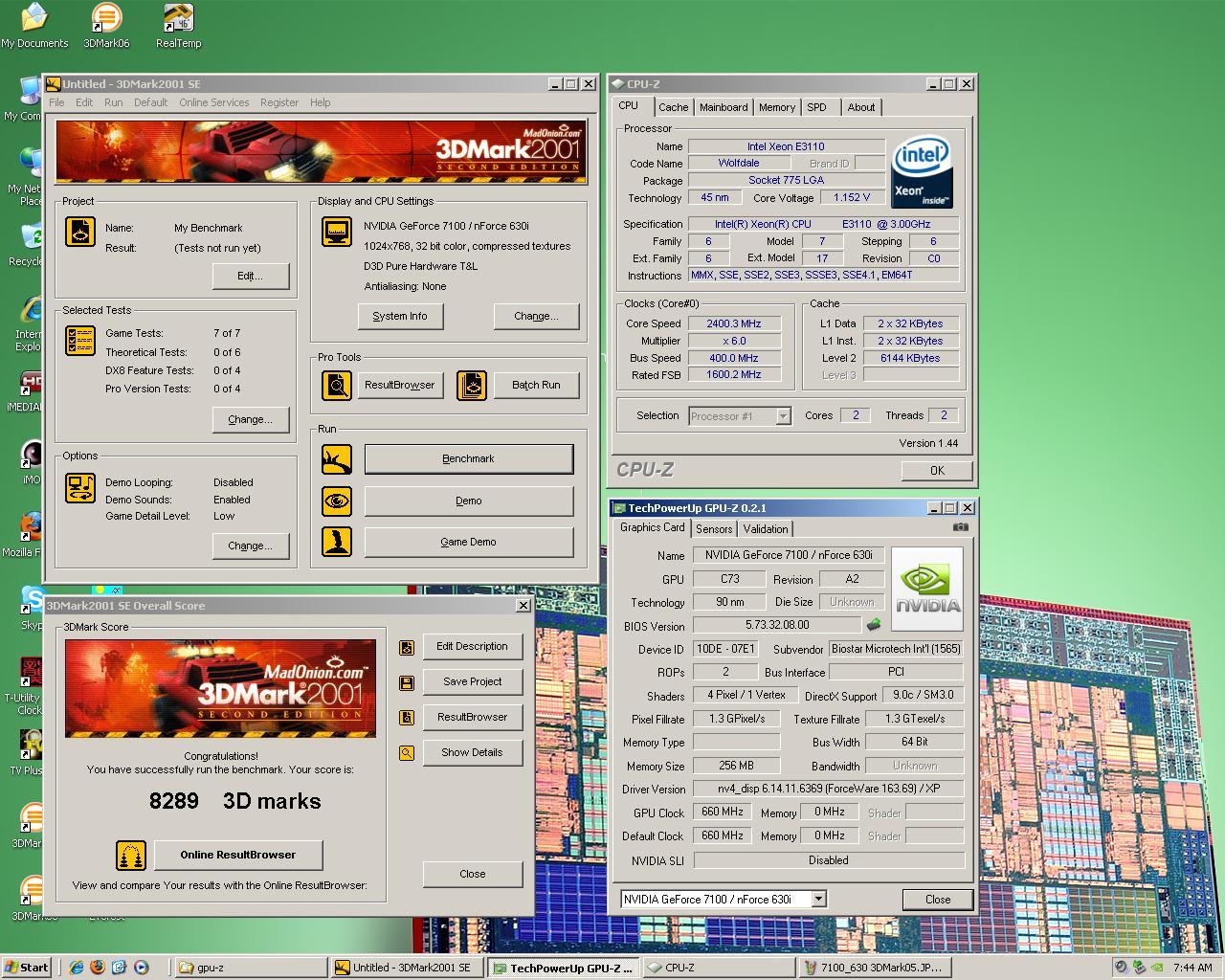Click the Benchmark button

(469, 459)
